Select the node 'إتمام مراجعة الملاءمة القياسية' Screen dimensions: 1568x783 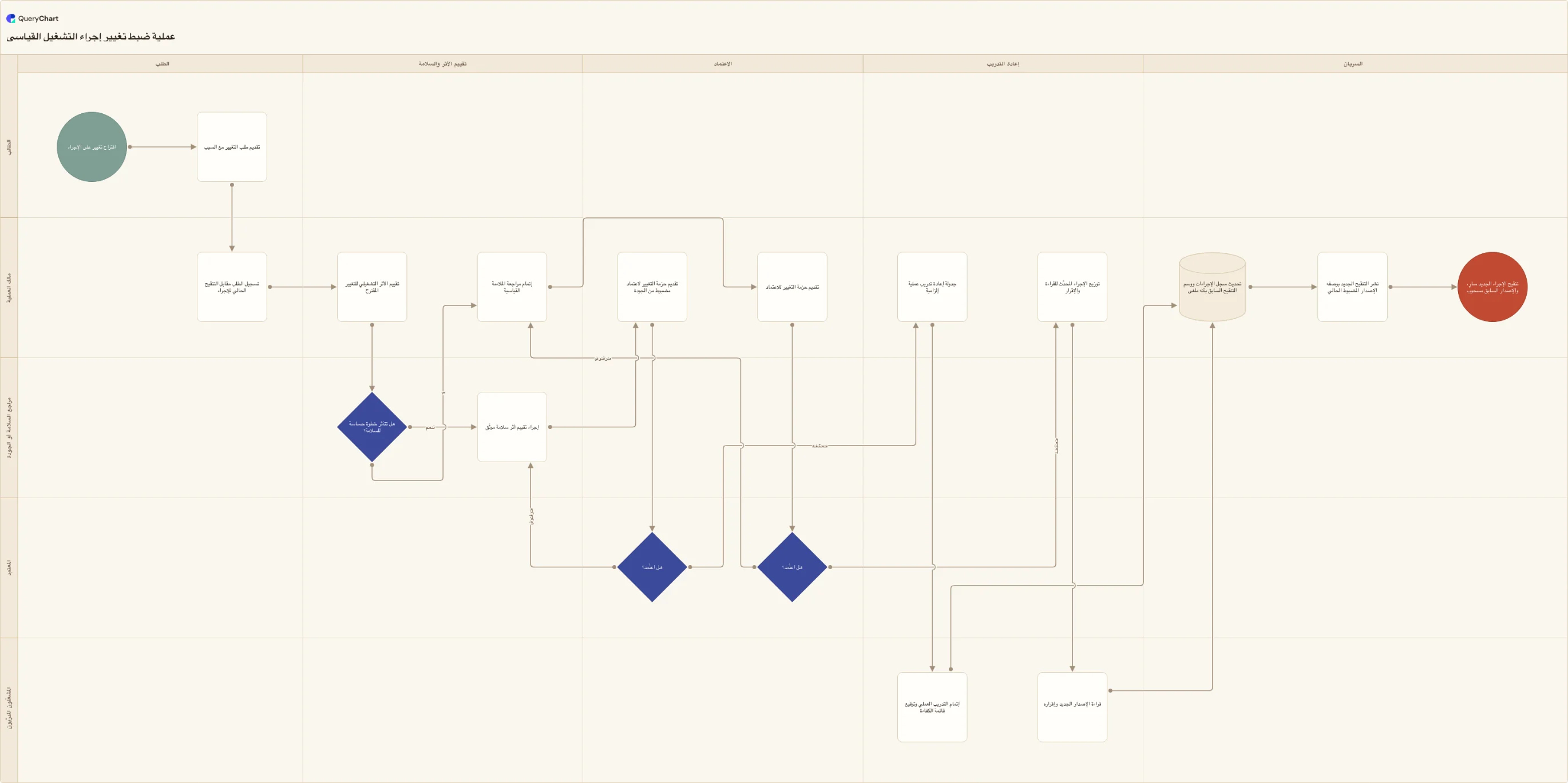pyautogui.click(x=512, y=287)
